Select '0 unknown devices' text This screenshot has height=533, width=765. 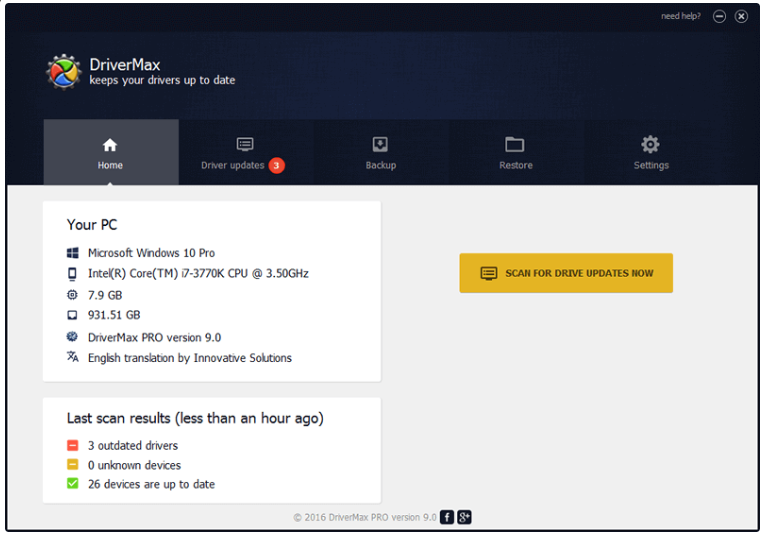point(134,465)
